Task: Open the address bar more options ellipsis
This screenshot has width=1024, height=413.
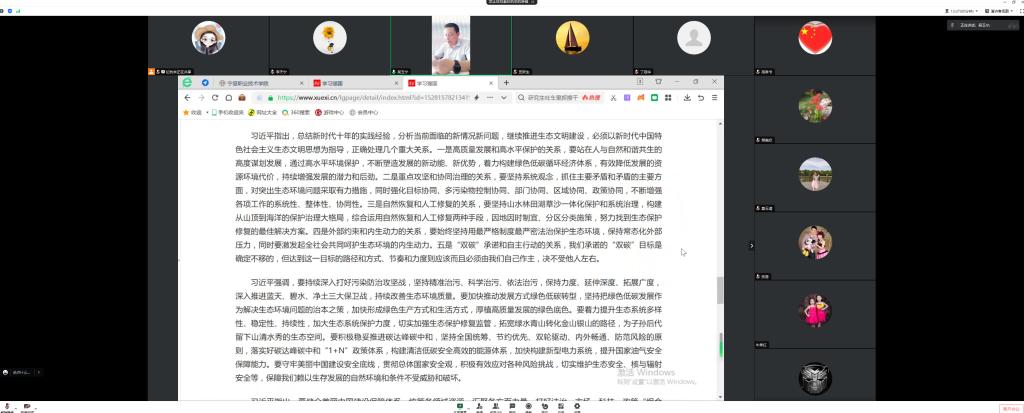Action: coord(490,98)
